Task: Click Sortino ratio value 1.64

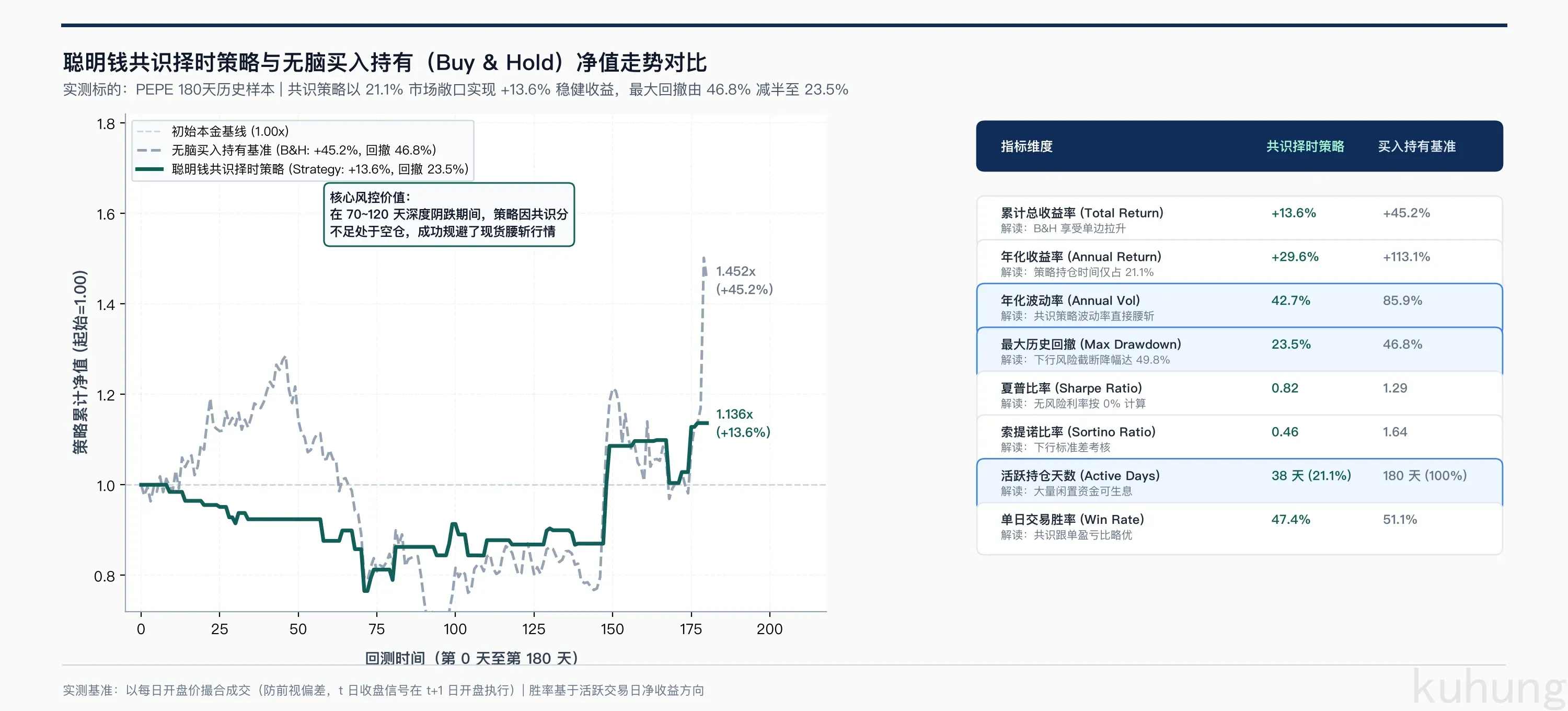Action: [x=1394, y=432]
